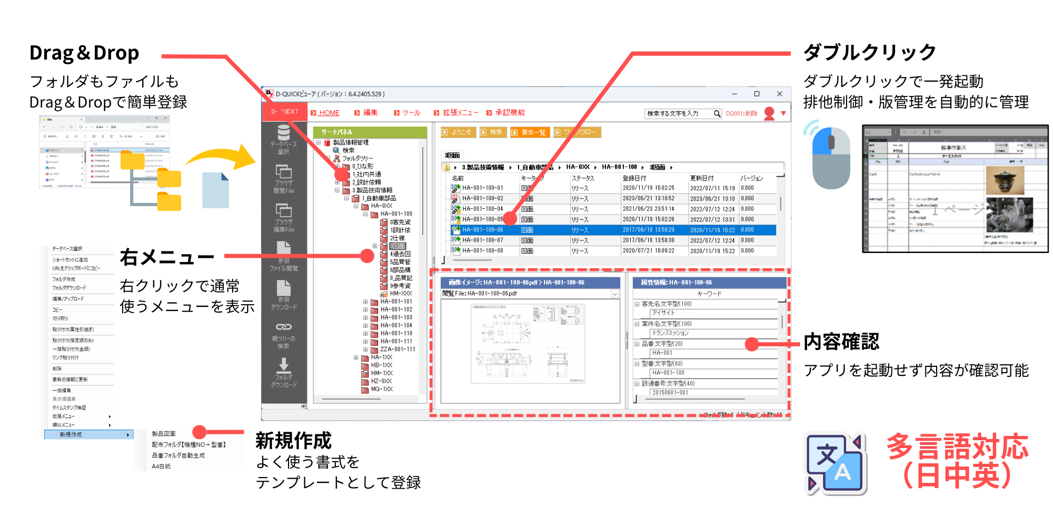The width and height of the screenshot is (1053, 515).
Task: Click the red user account icon
Action: (769, 114)
